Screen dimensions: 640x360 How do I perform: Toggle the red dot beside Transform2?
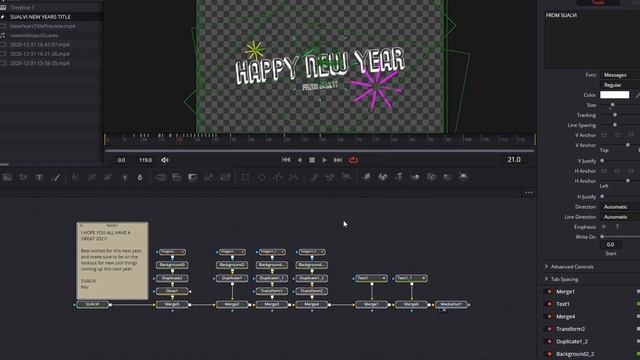(x=549, y=329)
